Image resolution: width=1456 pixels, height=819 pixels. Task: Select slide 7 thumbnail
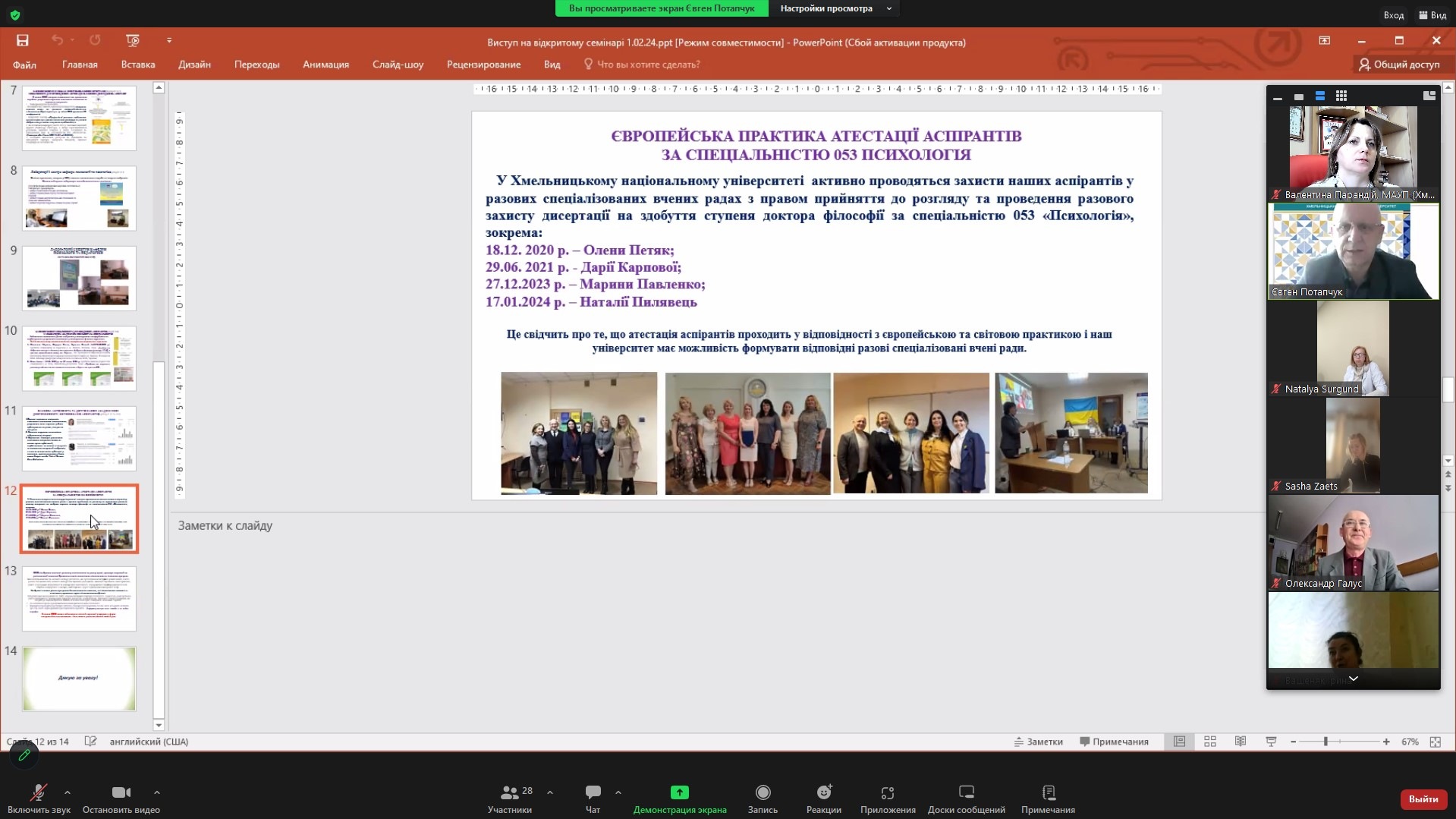pos(79,118)
